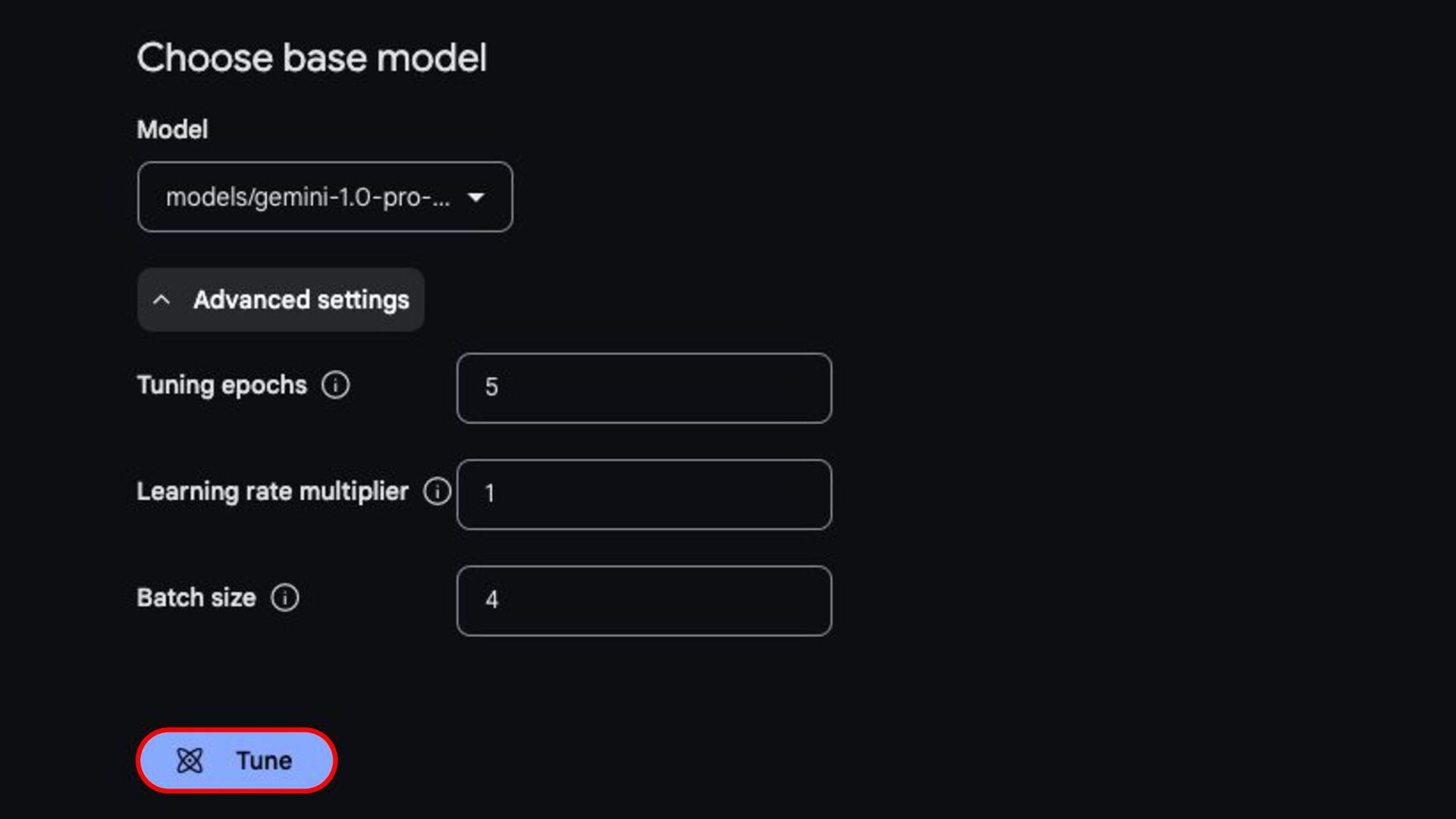Image resolution: width=1456 pixels, height=819 pixels.
Task: Click the info icon beside Tuning epochs
Action: (335, 385)
